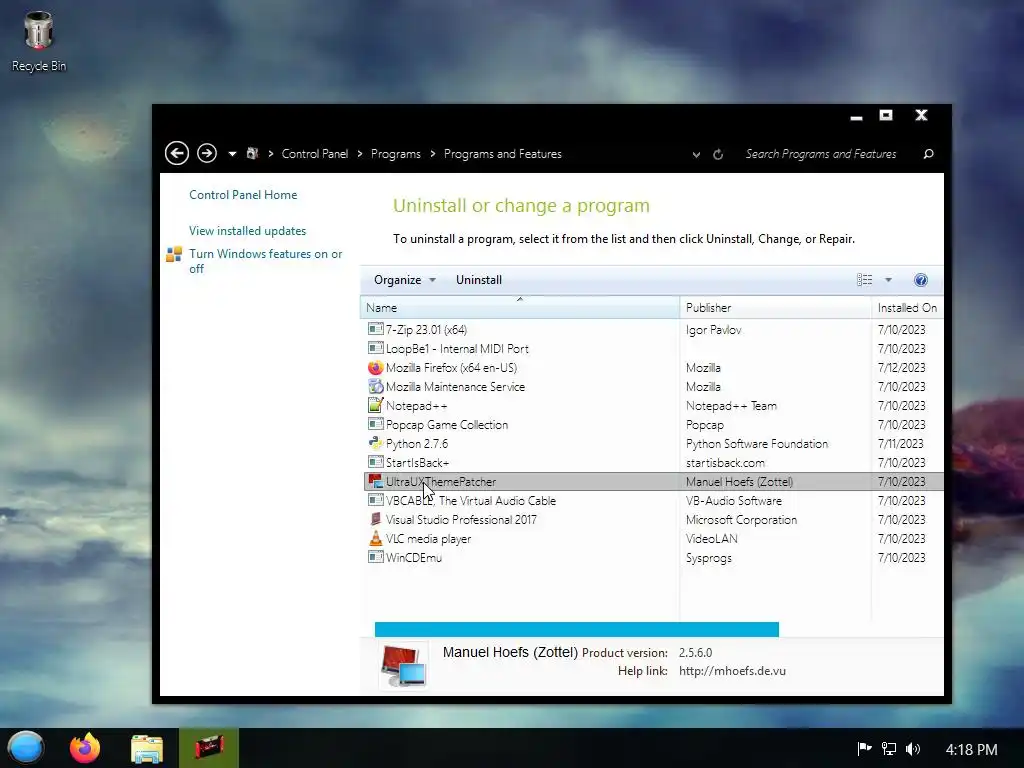Viewport: 1024px width, 768px height.
Task: Open the Recycle Bin desktop icon
Action: pos(39,41)
